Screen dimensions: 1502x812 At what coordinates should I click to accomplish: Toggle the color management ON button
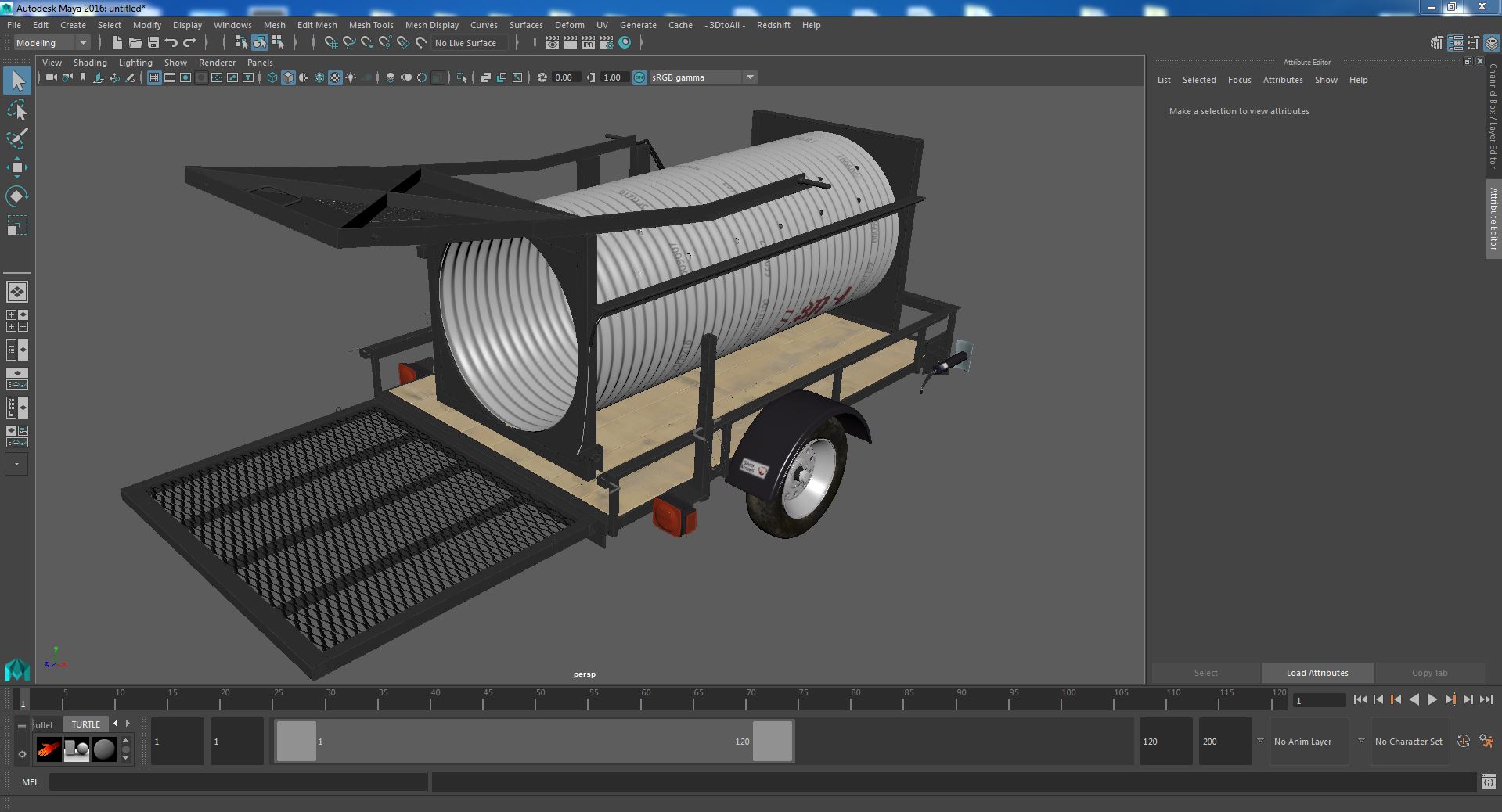point(639,77)
